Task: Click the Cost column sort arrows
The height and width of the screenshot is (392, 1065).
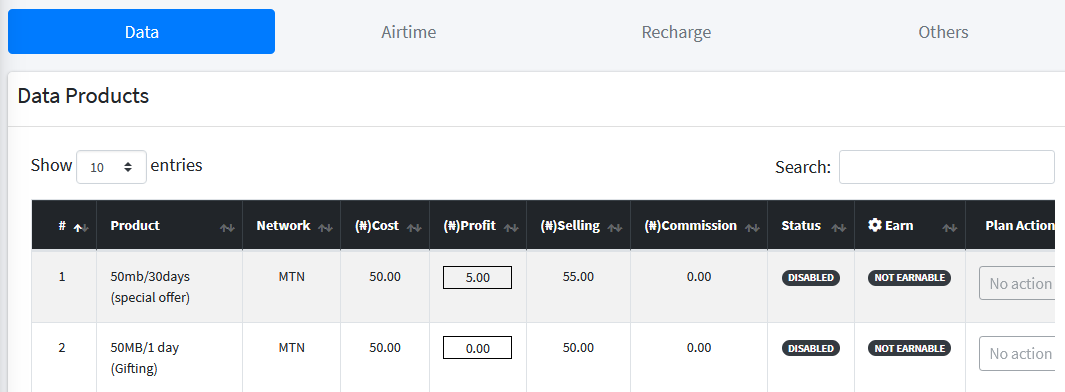Action: 414,228
